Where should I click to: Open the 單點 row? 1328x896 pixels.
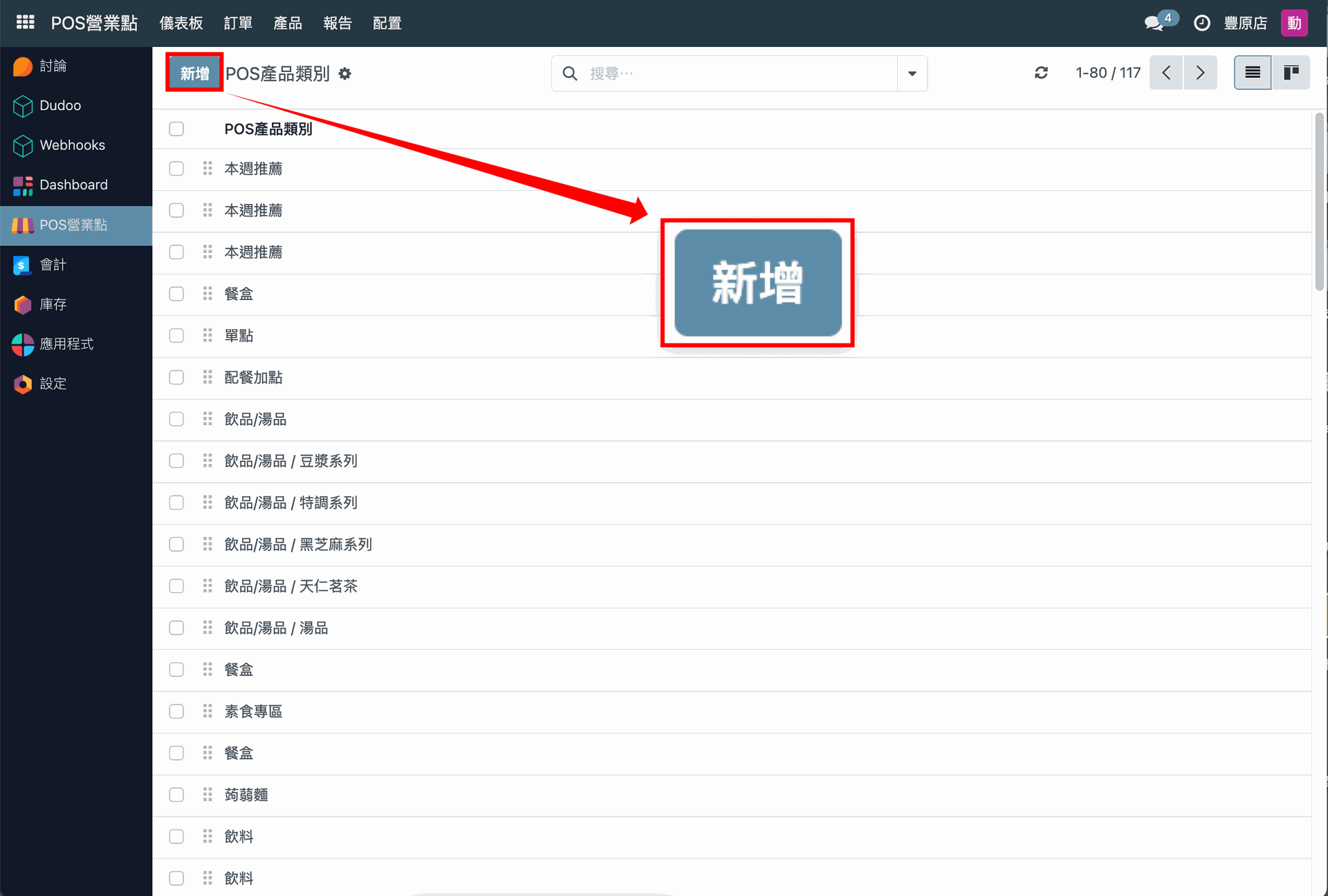732,336
